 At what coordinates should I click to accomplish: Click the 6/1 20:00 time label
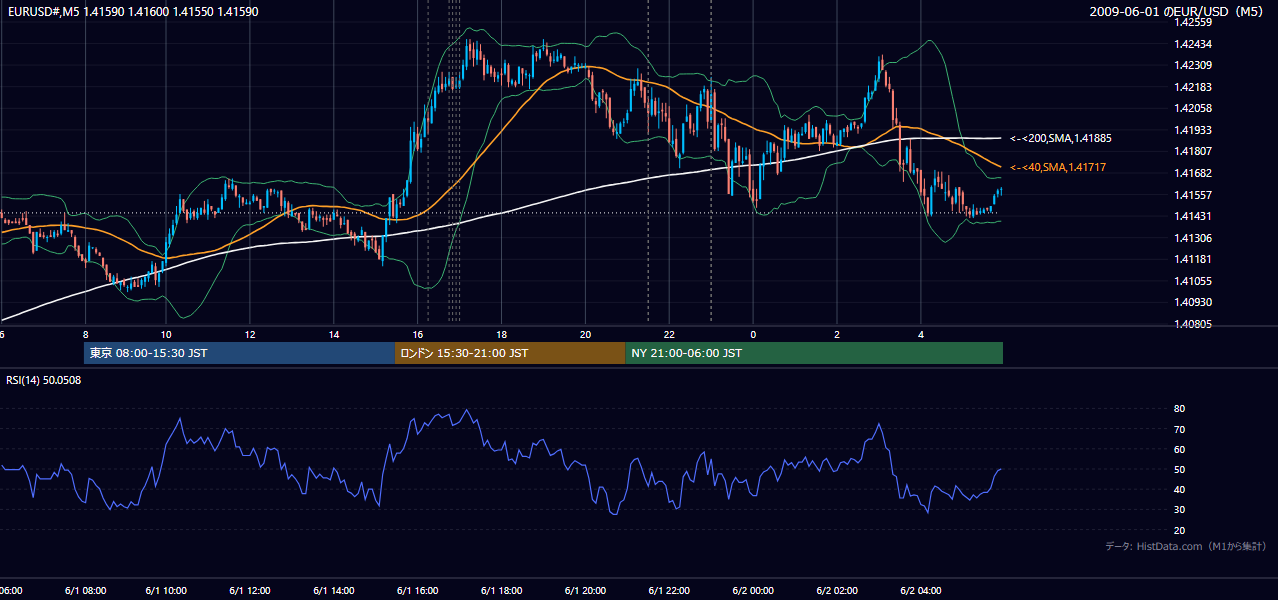[585, 591]
